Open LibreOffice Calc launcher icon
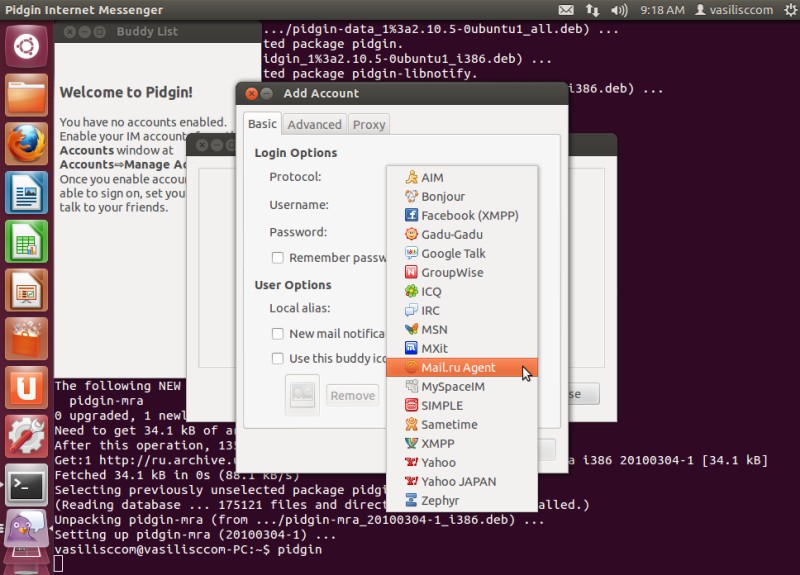Screen dimensions: 800x575 [x=26, y=241]
